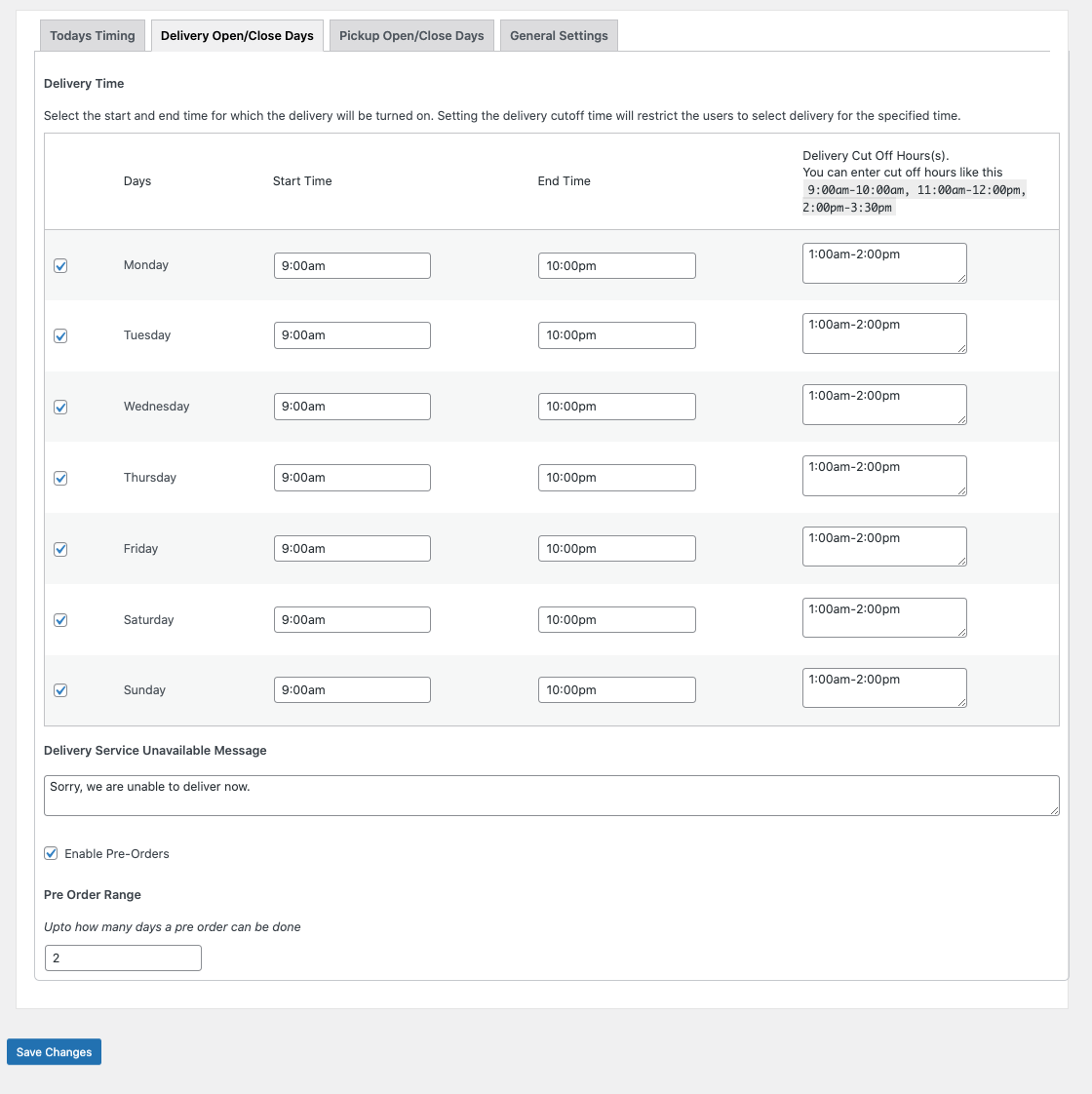Click the Save Changes button
1092x1094 pixels.
click(x=54, y=1052)
